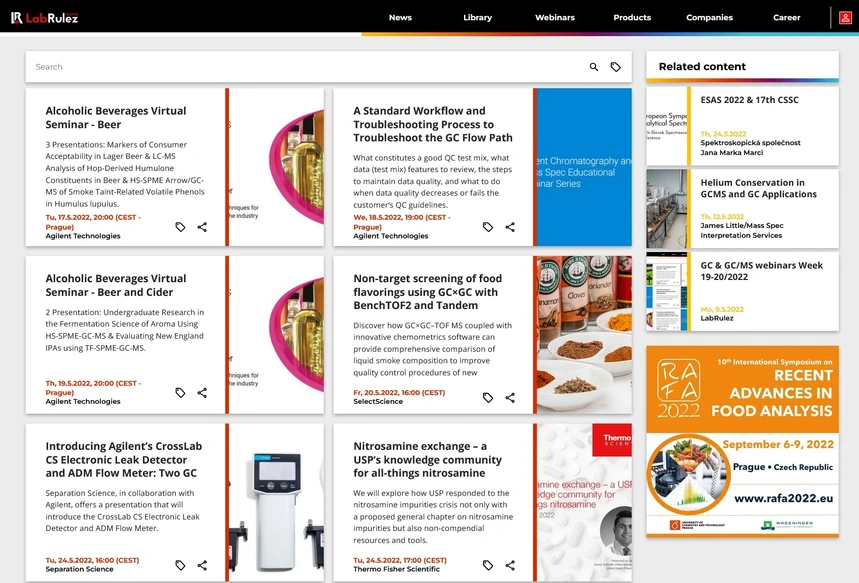The height and width of the screenshot is (583, 859).
Task: Open the Career menu
Action: pyautogui.click(x=787, y=18)
